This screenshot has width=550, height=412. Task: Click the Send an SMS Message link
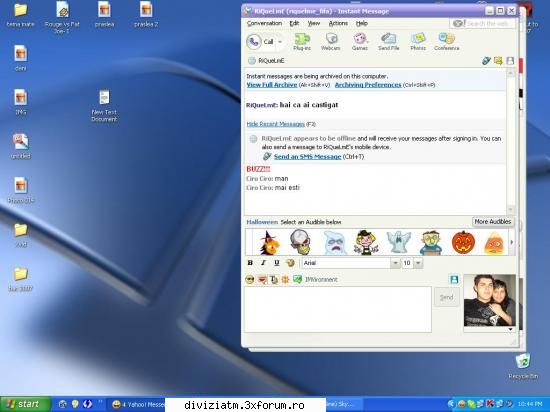click(307, 157)
